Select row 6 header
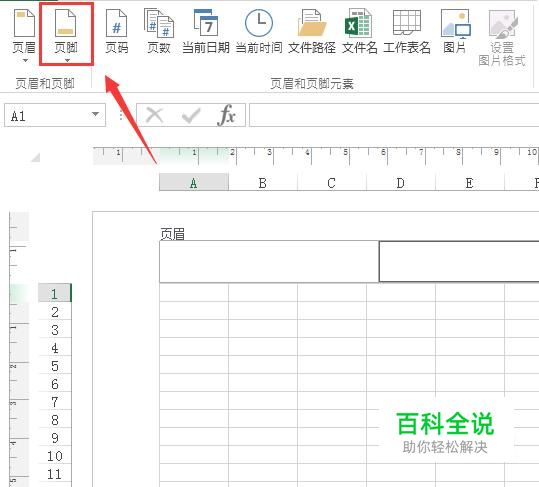The height and width of the screenshot is (487, 539). 55,384
